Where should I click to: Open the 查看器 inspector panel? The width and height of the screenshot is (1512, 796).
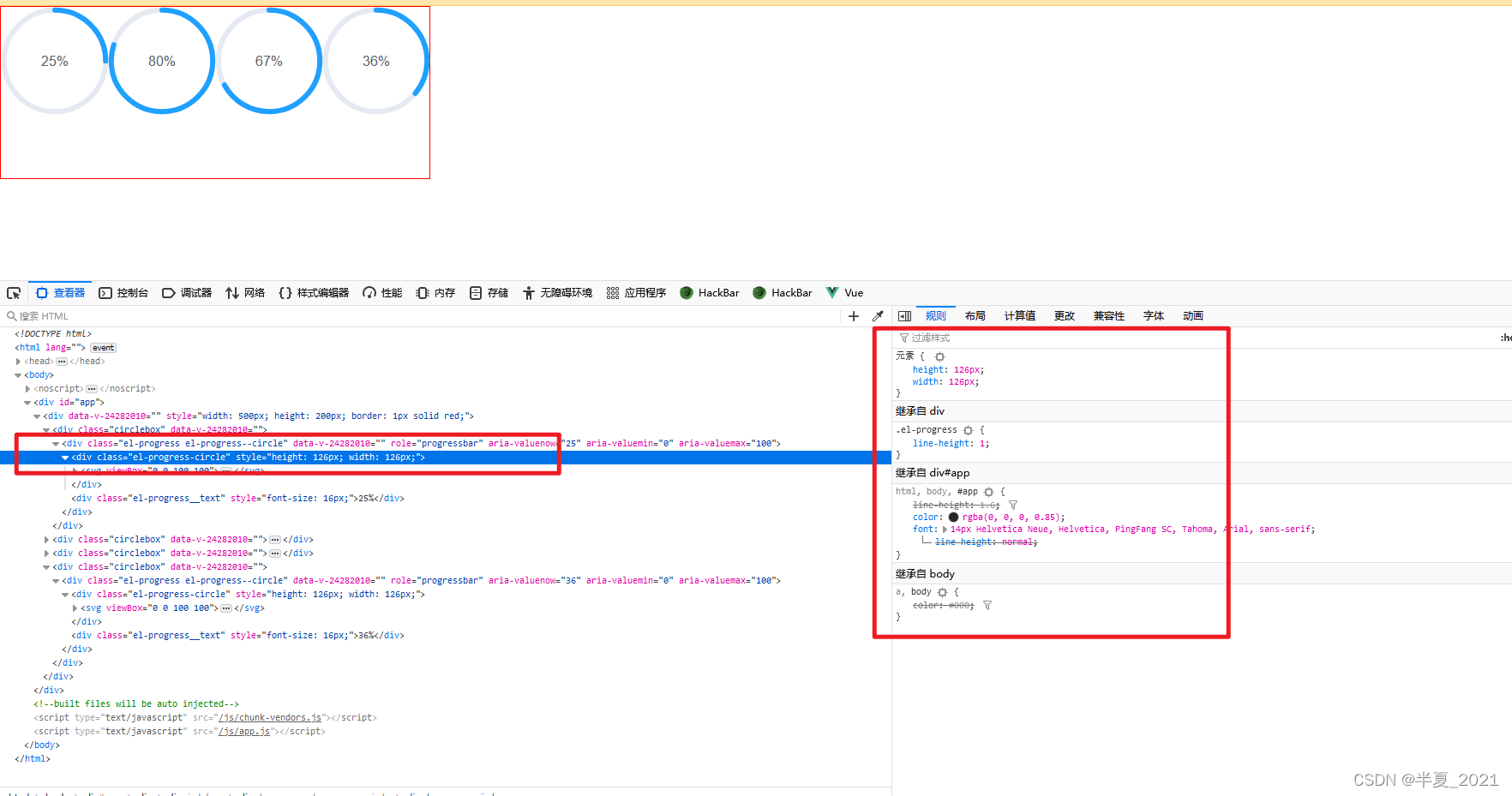(60, 293)
